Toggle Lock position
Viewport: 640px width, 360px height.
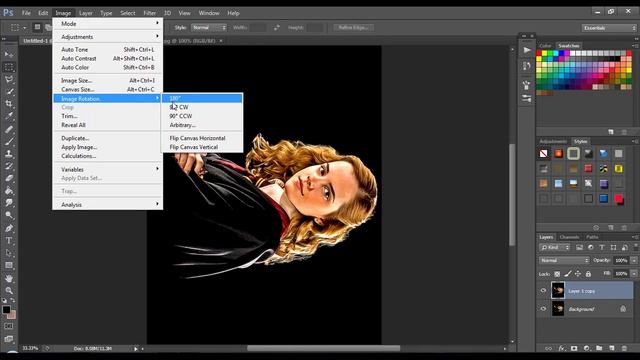(x=578, y=274)
